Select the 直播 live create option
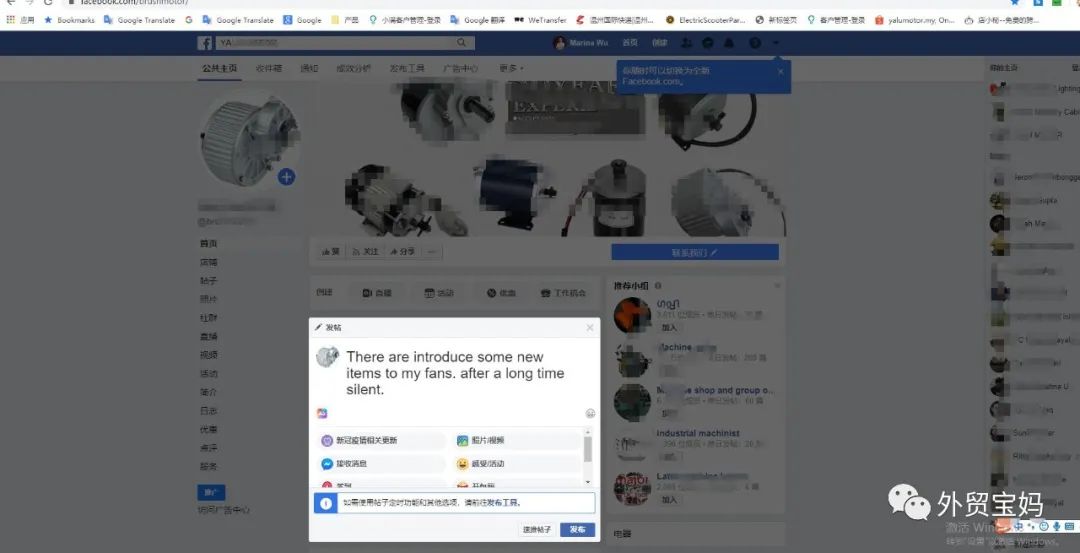The width and height of the screenshot is (1080, 553). point(377,293)
